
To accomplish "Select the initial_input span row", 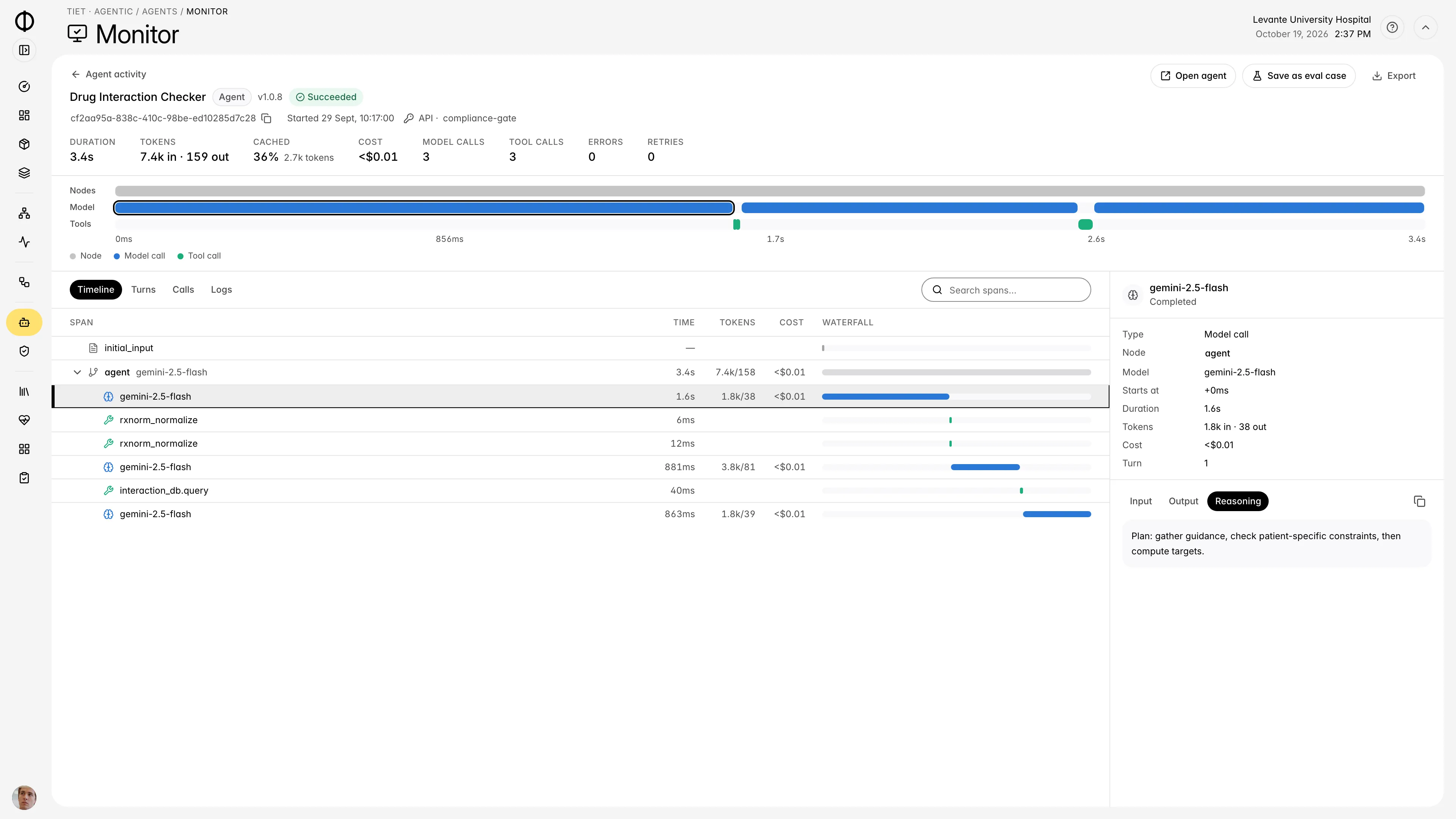I will 581,348.
